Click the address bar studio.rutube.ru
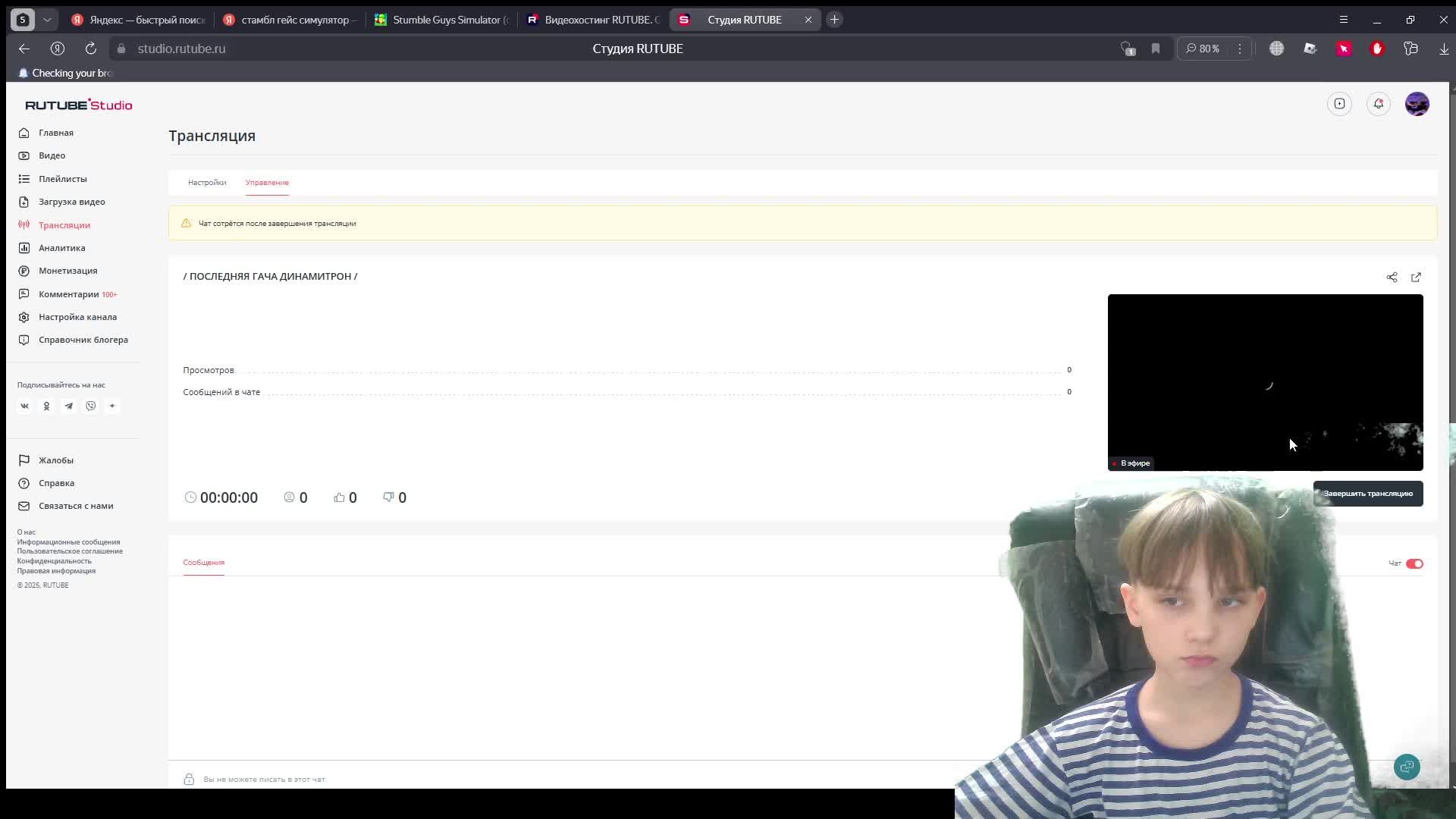 (x=181, y=49)
